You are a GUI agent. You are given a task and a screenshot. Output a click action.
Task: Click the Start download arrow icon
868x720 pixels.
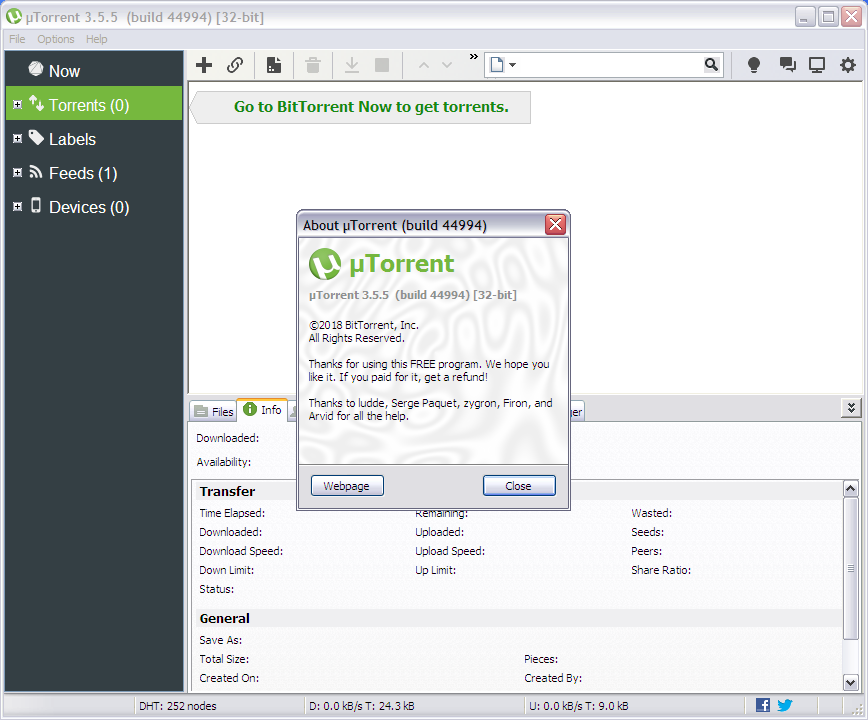[x=352, y=65]
